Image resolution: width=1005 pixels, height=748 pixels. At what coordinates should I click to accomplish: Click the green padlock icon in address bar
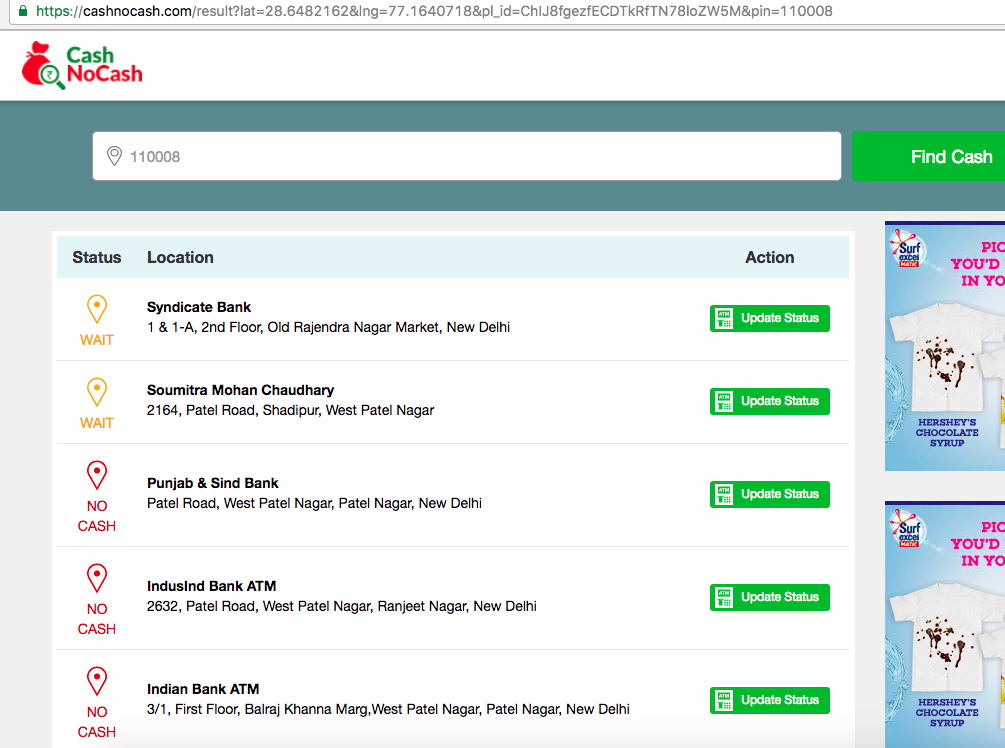tap(23, 11)
